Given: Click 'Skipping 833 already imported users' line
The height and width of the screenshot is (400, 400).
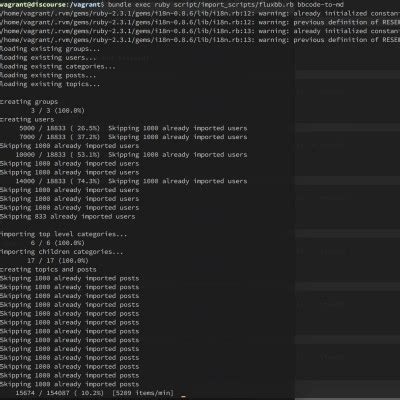Looking at the screenshot, I should (x=68, y=216).
